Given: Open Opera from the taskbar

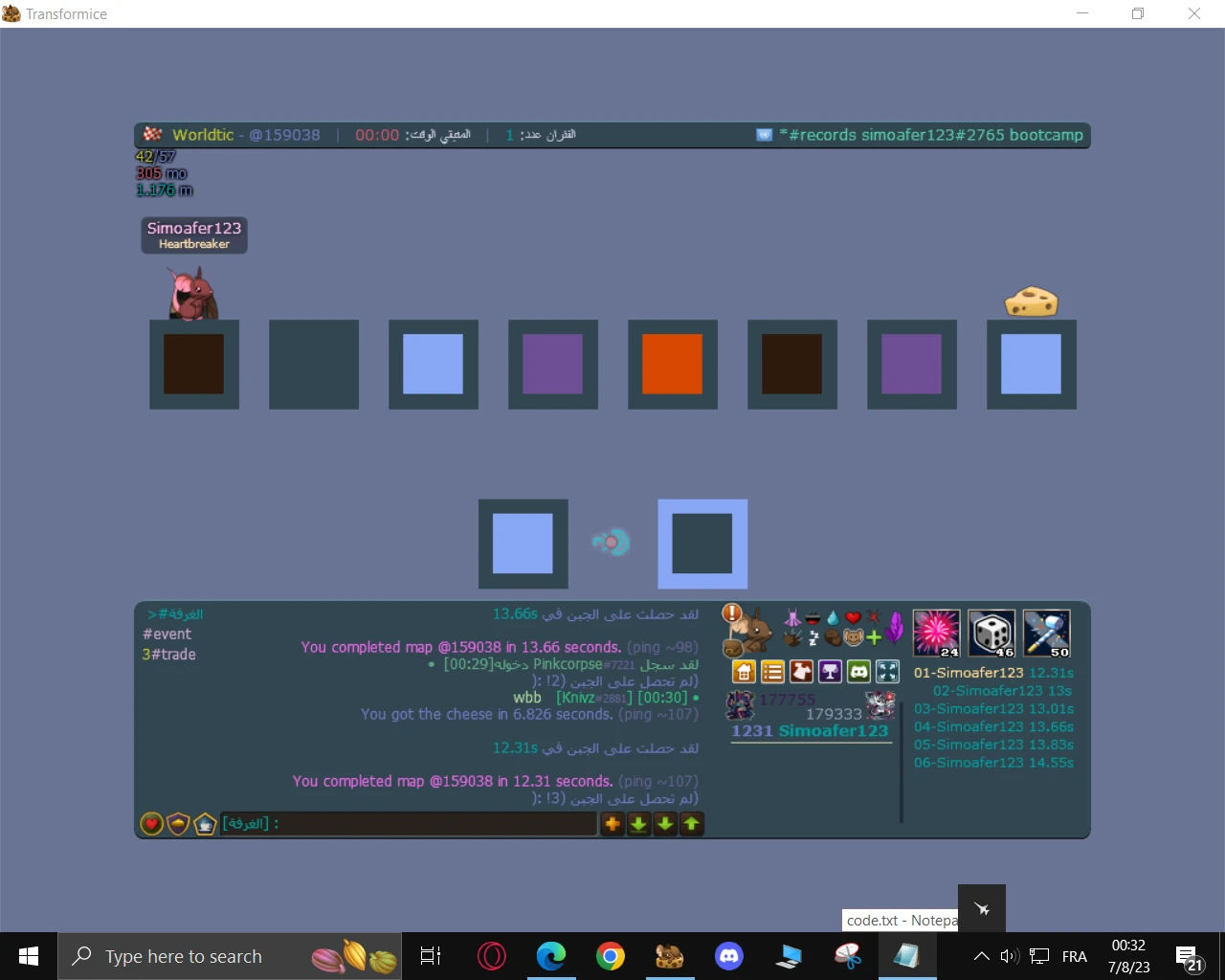Looking at the screenshot, I should point(491,956).
